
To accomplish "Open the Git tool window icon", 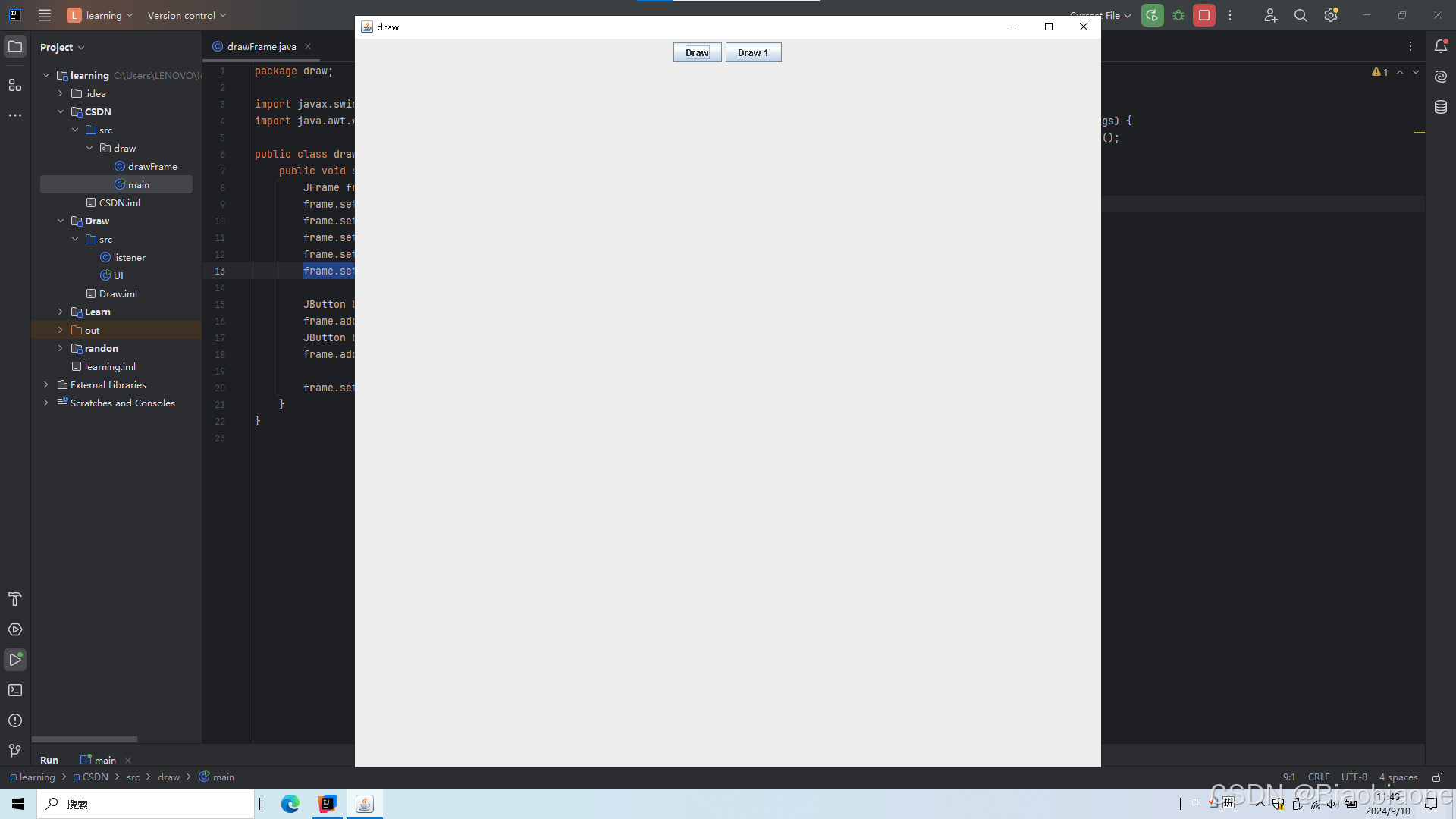I will pos(15,751).
